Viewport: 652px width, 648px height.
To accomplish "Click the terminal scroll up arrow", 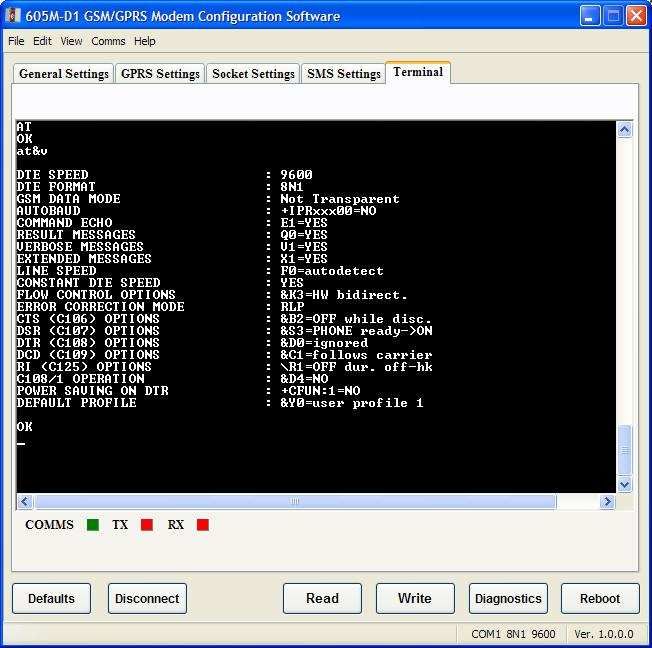I will point(625,130).
